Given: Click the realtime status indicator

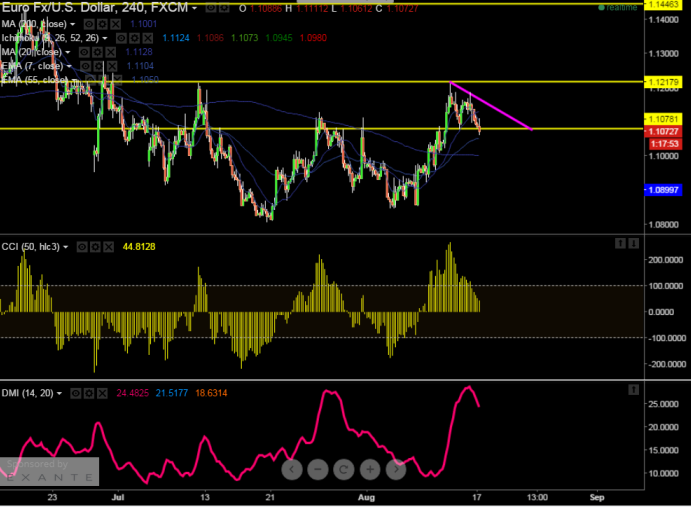Looking at the screenshot, I should click(x=618, y=7).
